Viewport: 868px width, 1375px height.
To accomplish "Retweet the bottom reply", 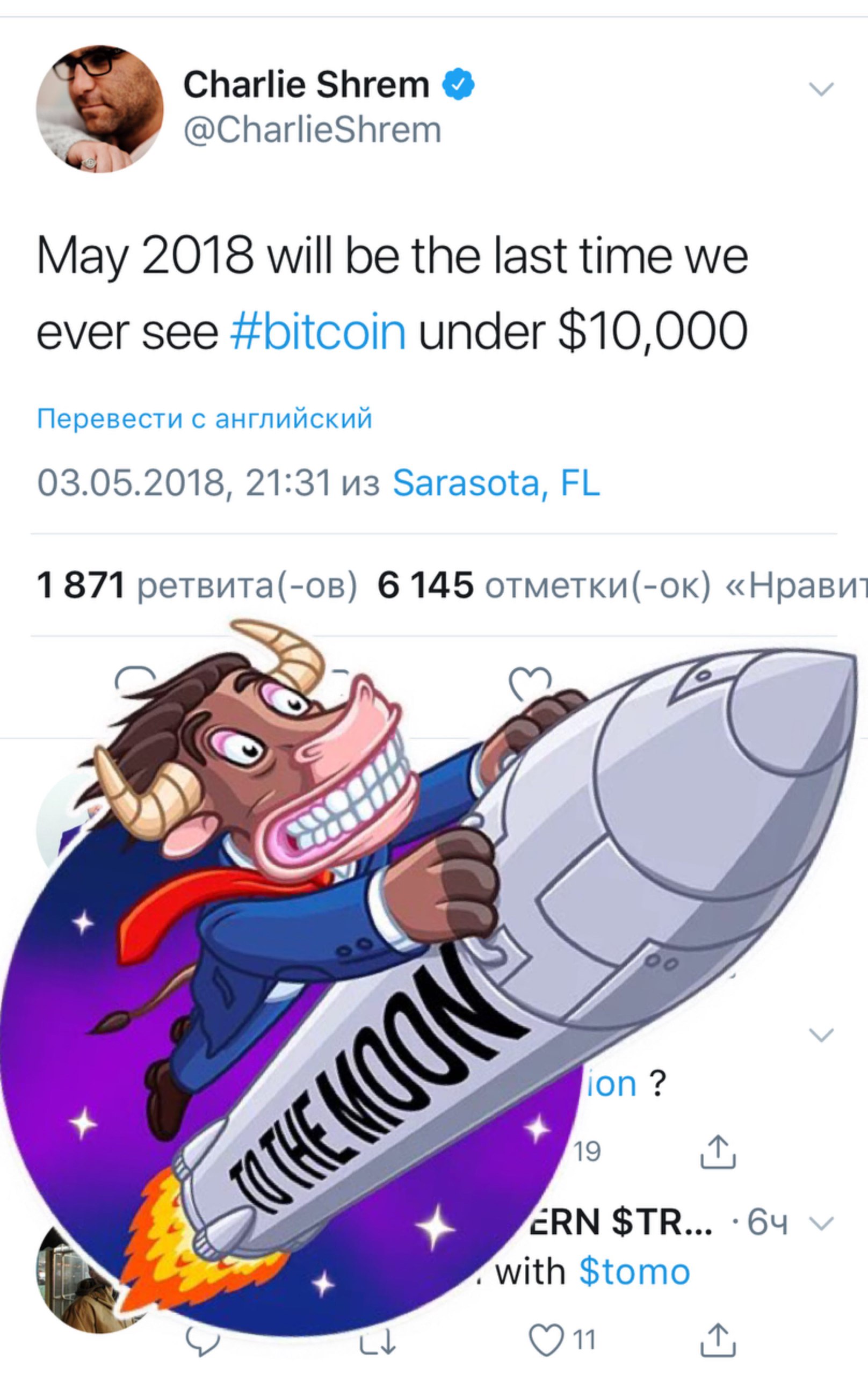I will [378, 1342].
